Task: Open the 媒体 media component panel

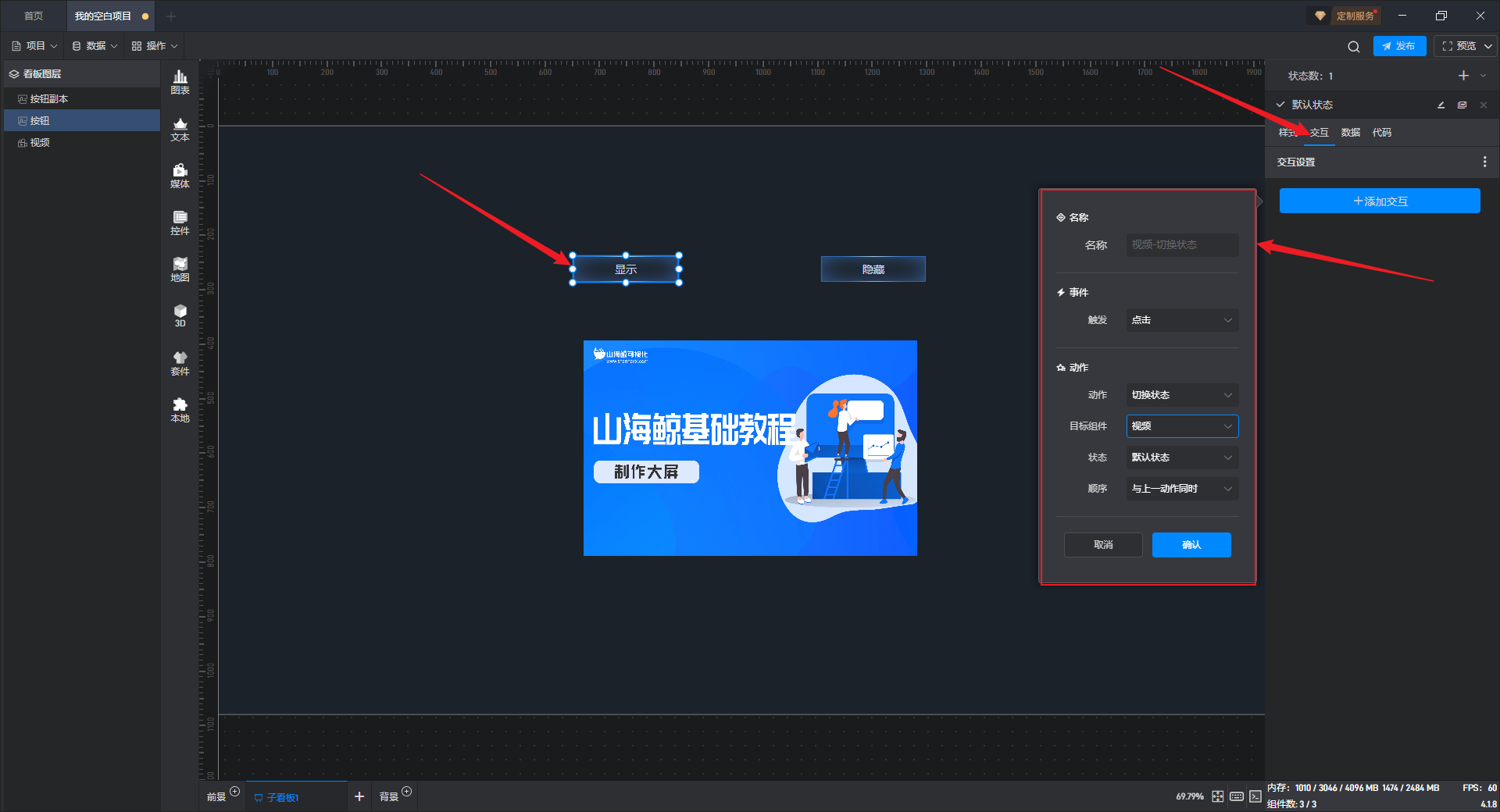Action: click(x=180, y=176)
